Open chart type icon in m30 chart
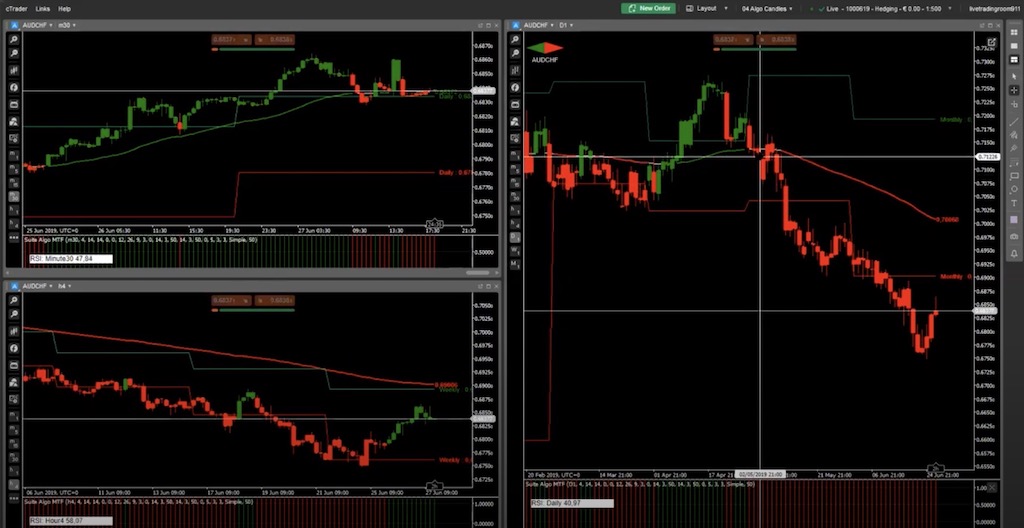This screenshot has width=1024, height=528. 14,70
